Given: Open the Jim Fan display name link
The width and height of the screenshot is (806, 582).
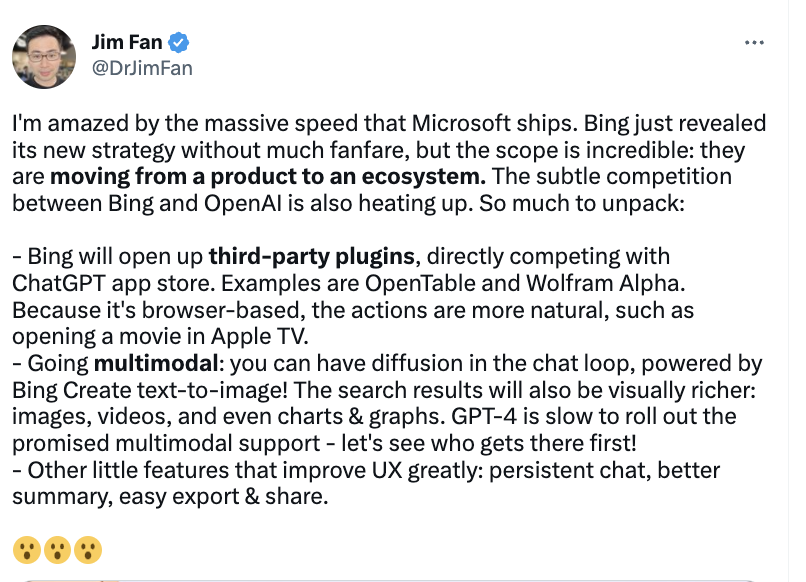Looking at the screenshot, I should click(x=128, y=43).
